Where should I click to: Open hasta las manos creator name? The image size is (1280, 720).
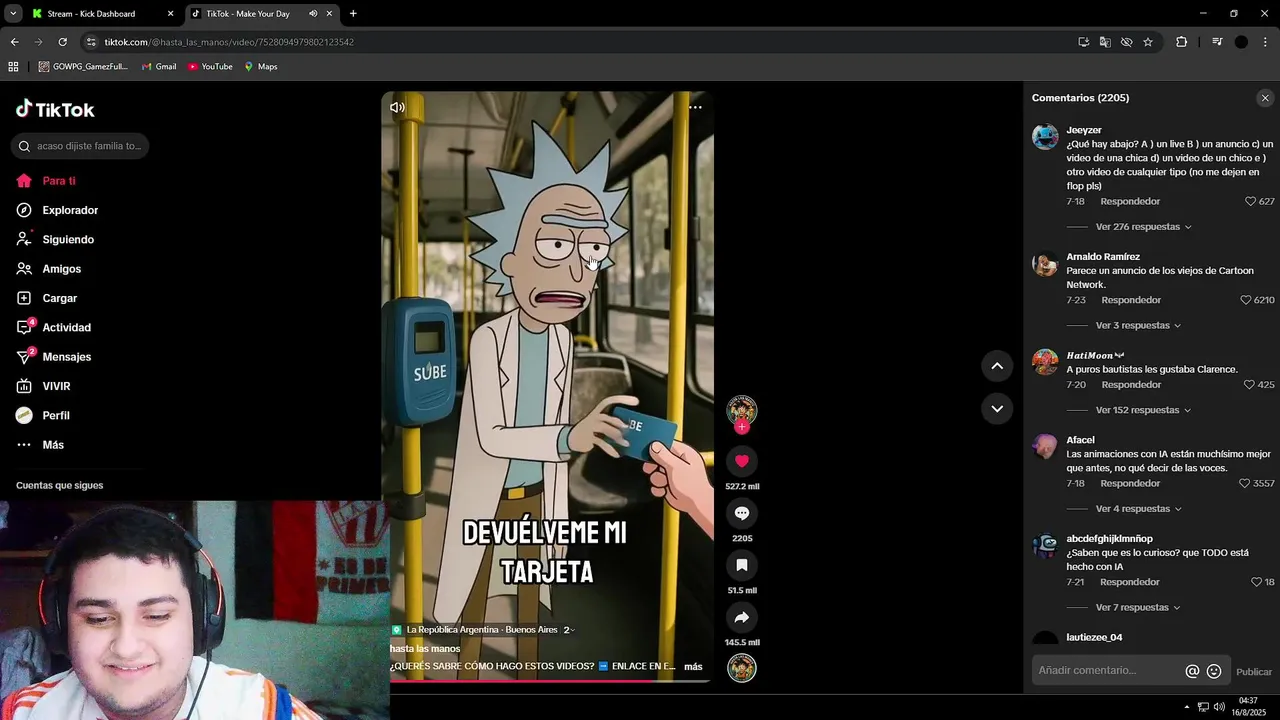pos(425,649)
